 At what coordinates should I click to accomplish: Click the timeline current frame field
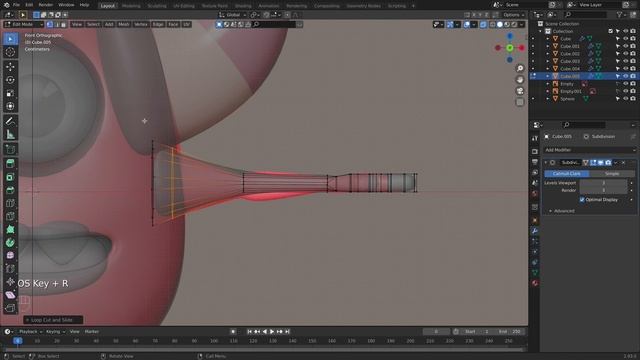click(436, 332)
